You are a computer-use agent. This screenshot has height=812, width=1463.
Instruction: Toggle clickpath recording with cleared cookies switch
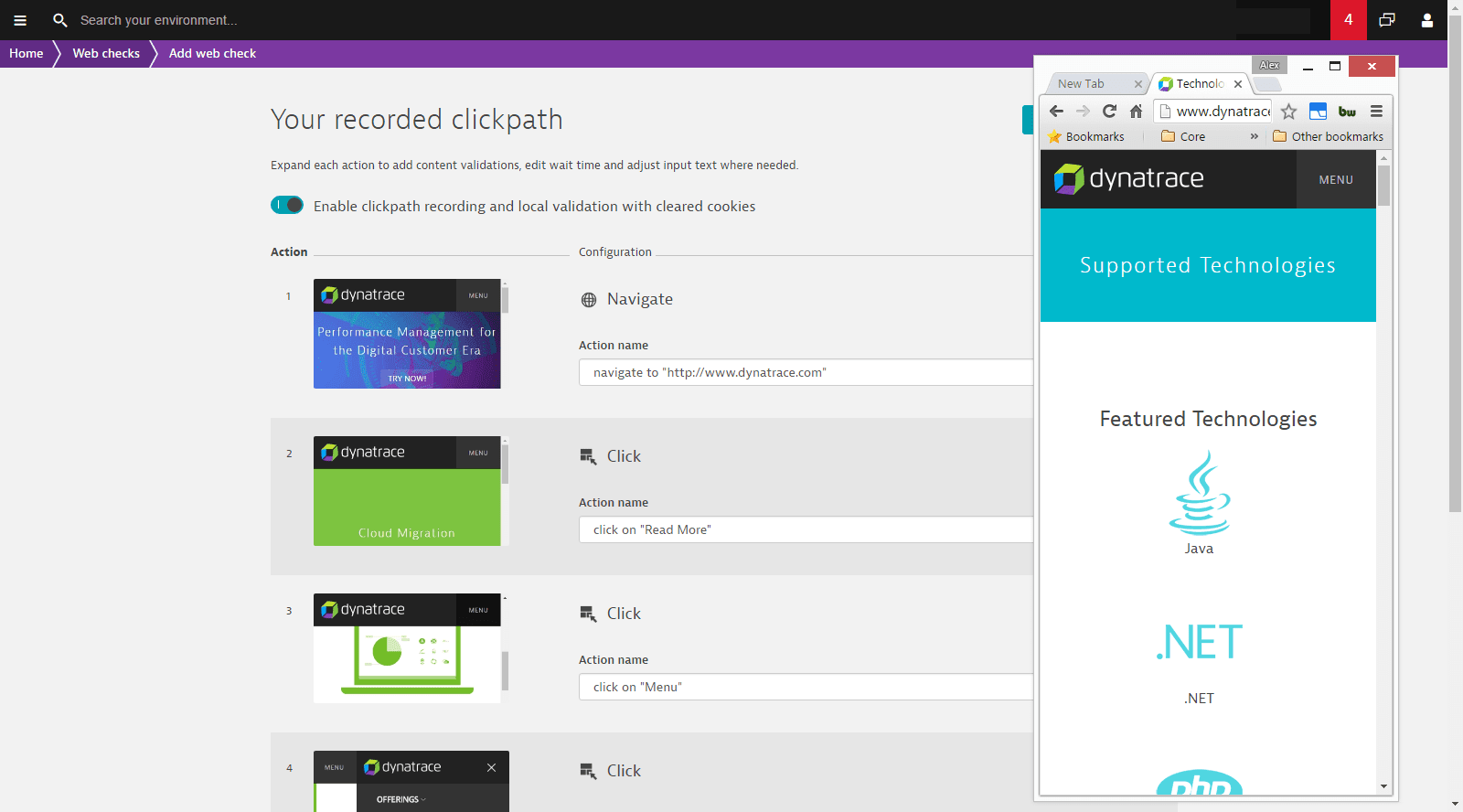(x=287, y=205)
